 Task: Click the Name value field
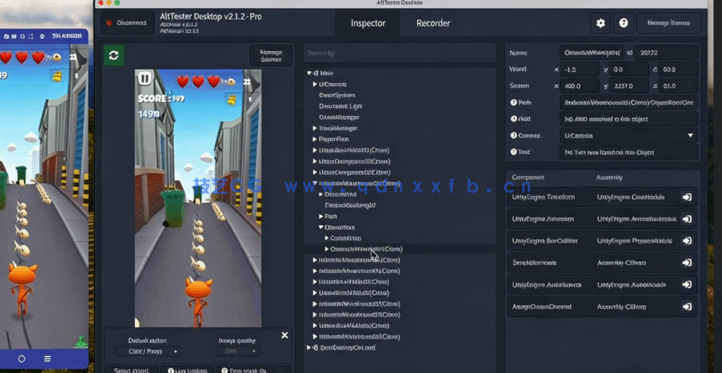coord(591,52)
